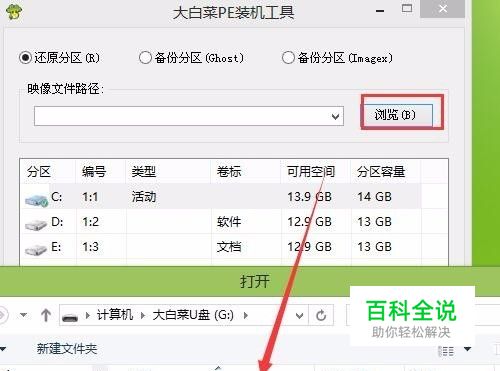500x371 pixels.
Task: Open the view options dropdown arrow
Action: tap(468, 349)
